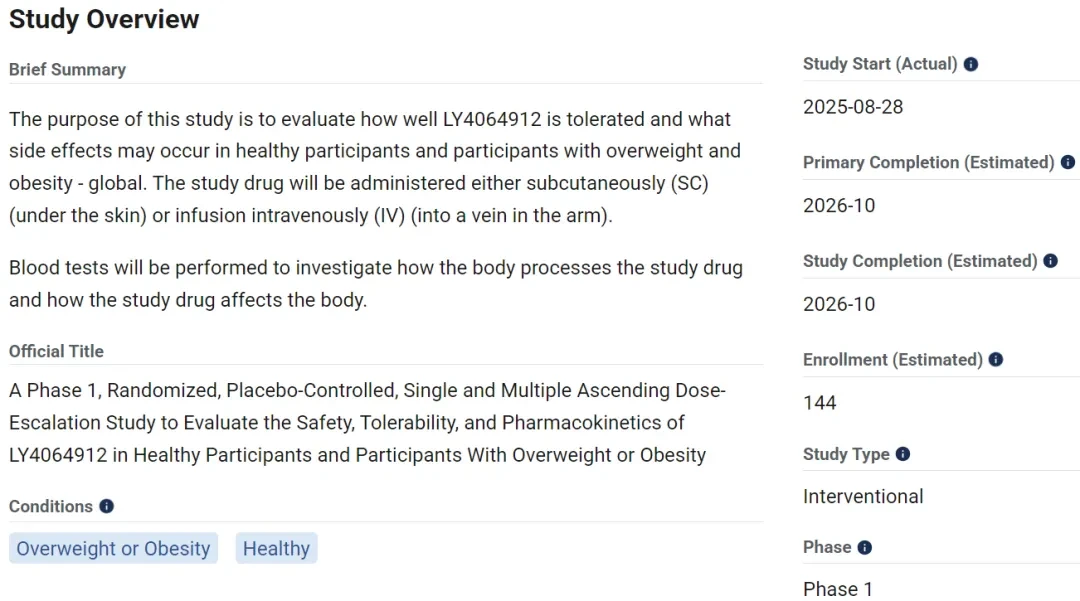Click the info icon beside Study Start (Actual)
The height and width of the screenshot is (601, 1080).
coord(970,64)
